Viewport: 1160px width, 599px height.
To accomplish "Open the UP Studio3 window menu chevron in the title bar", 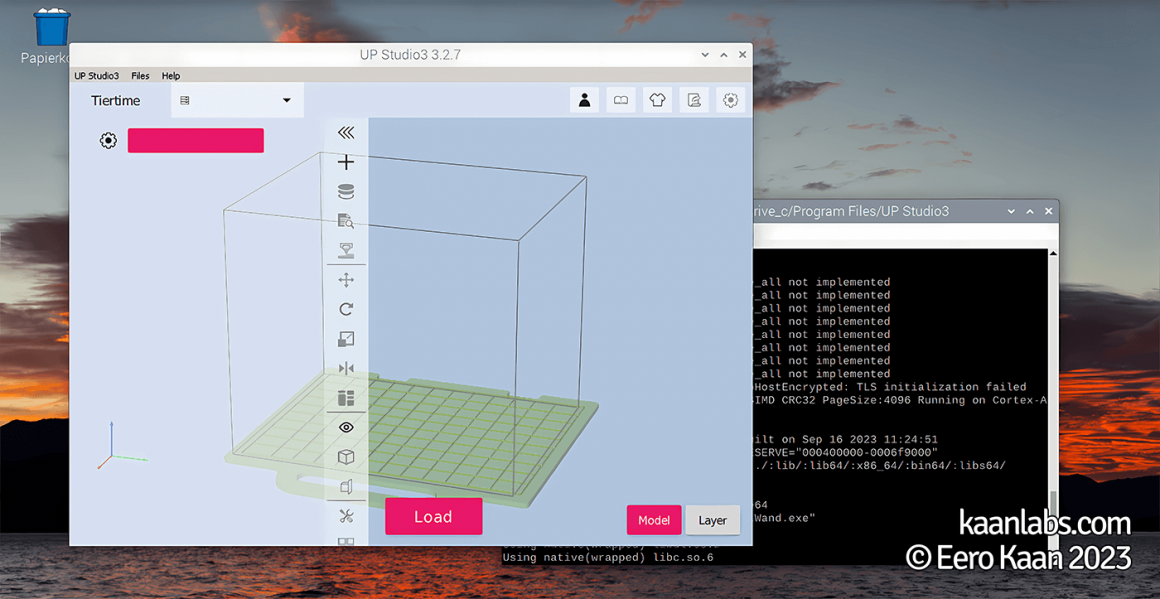I will pyautogui.click(x=705, y=55).
